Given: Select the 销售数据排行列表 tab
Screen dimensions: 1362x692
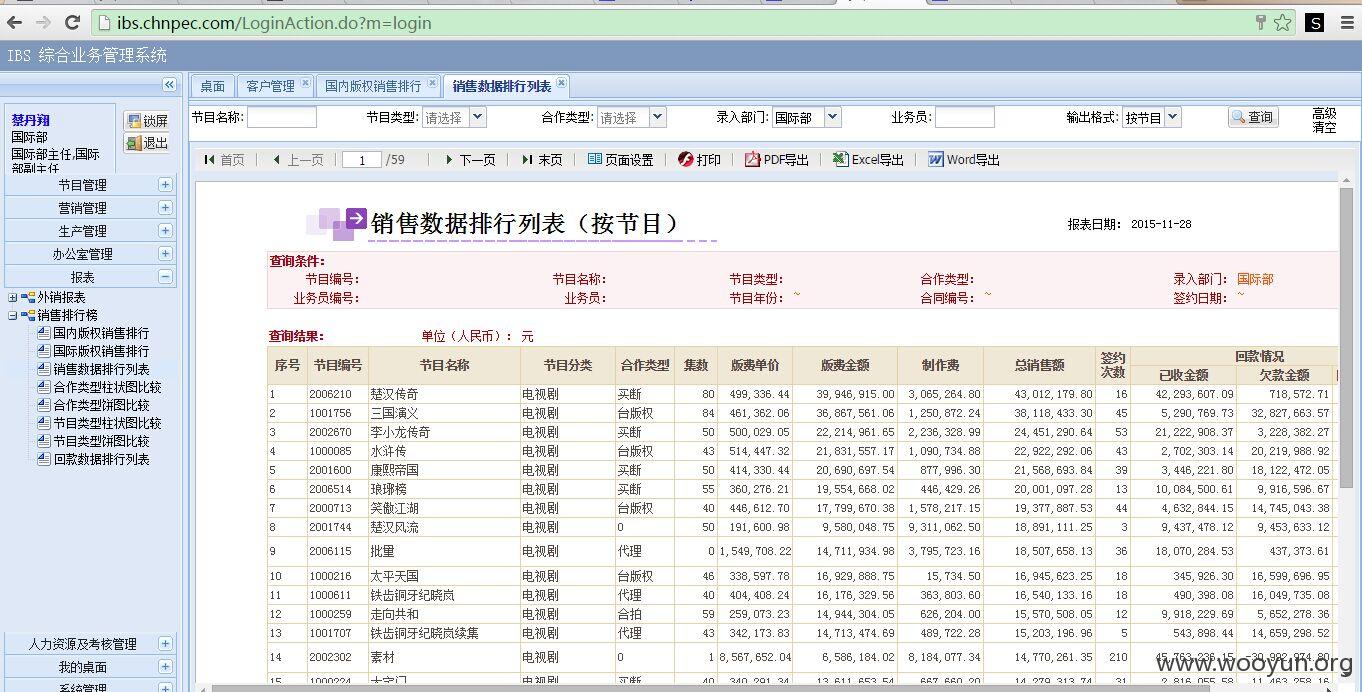Looking at the screenshot, I should pos(501,86).
